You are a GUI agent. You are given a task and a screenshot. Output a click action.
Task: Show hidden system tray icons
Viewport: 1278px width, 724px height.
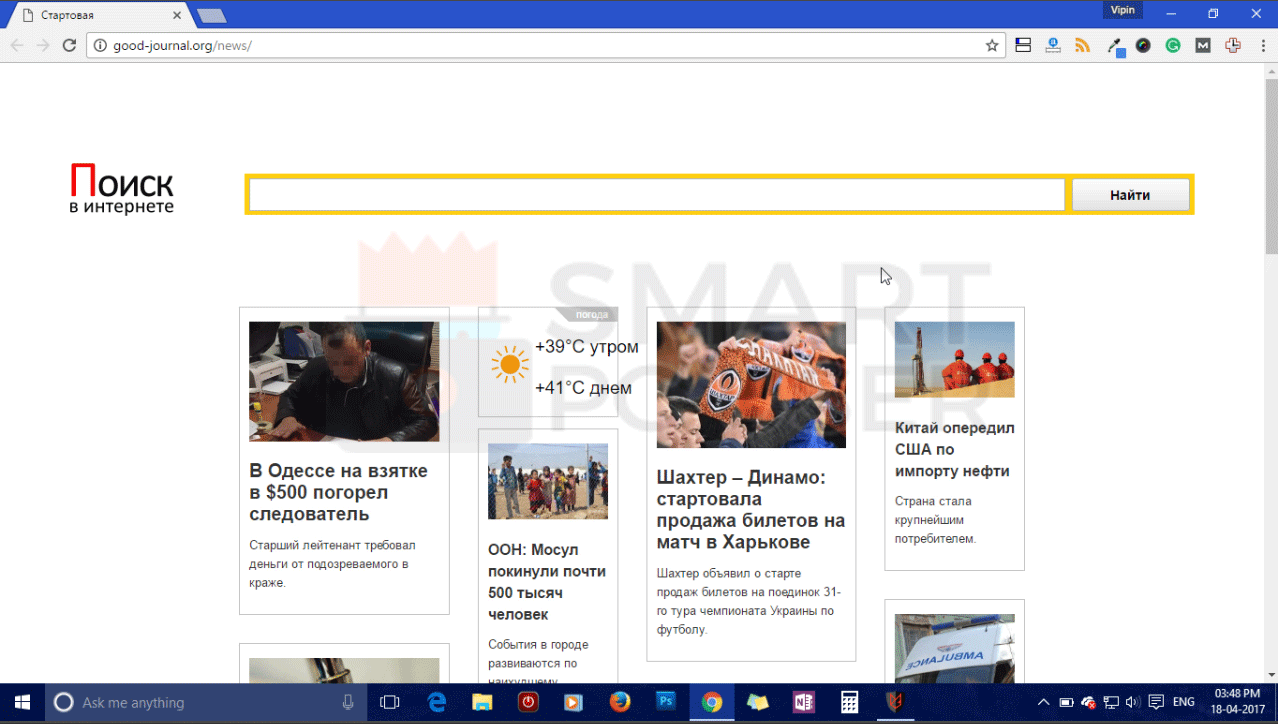[1043, 702]
